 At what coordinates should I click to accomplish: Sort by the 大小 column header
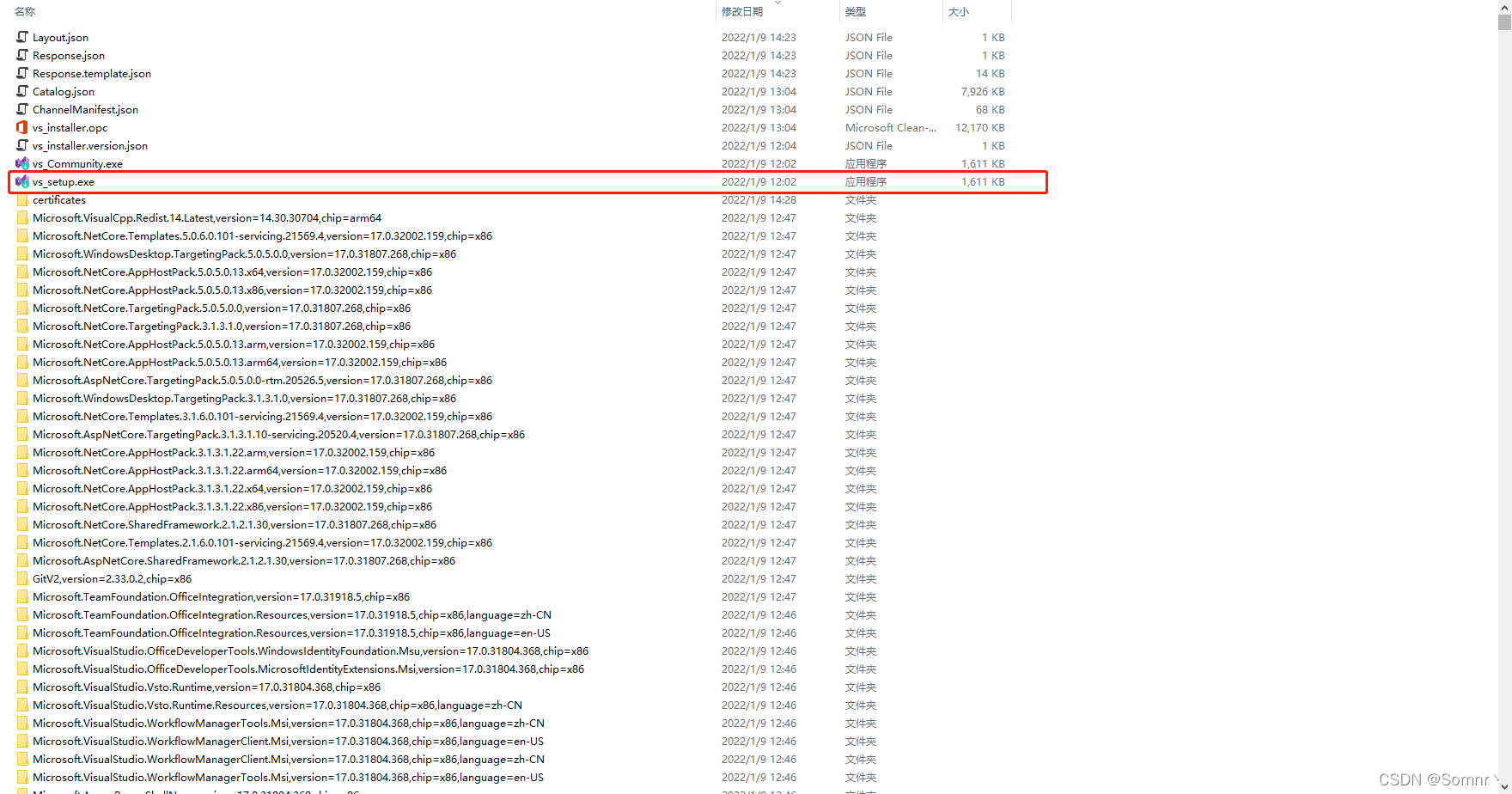coord(958,11)
